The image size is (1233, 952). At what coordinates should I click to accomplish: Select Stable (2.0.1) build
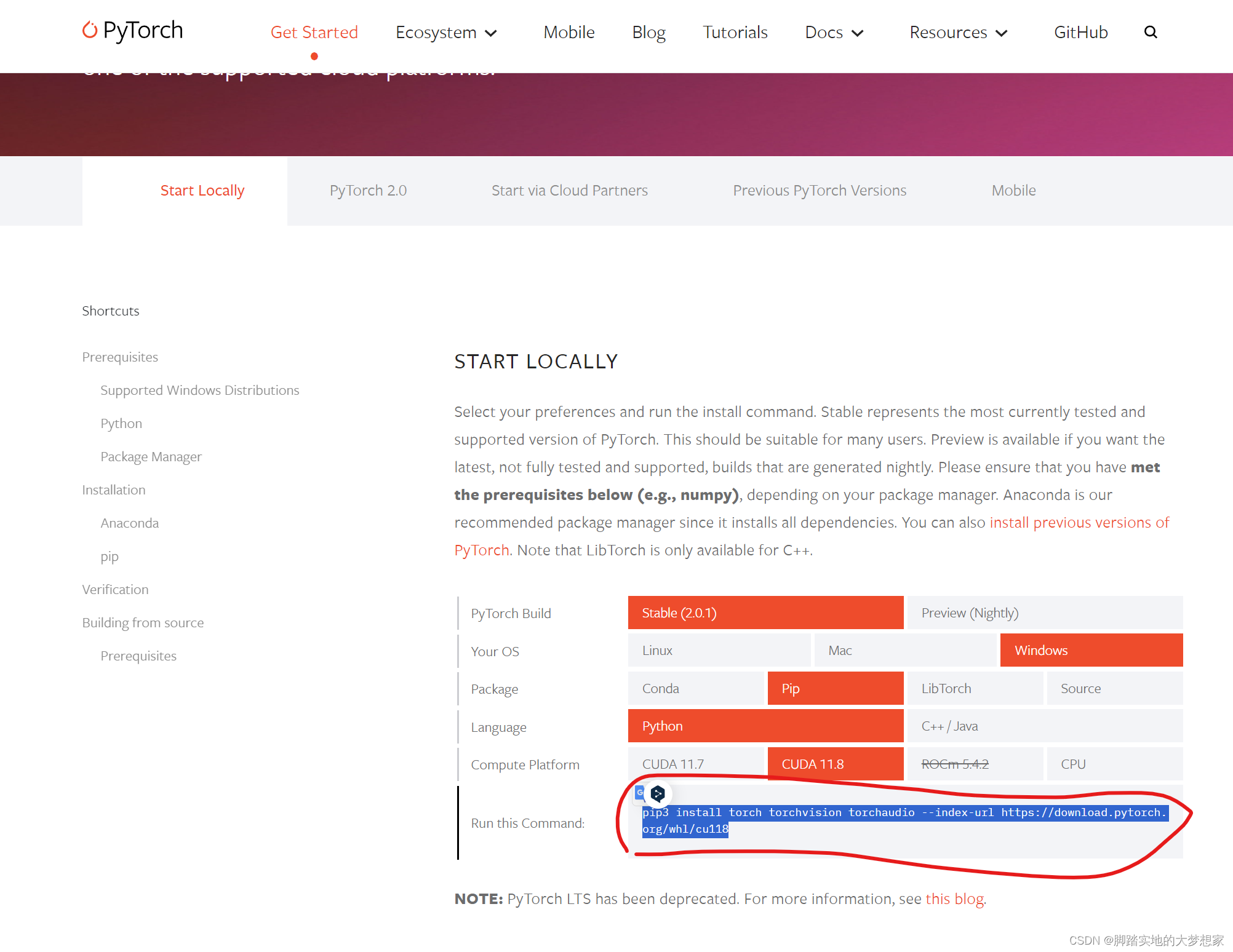tap(765, 613)
